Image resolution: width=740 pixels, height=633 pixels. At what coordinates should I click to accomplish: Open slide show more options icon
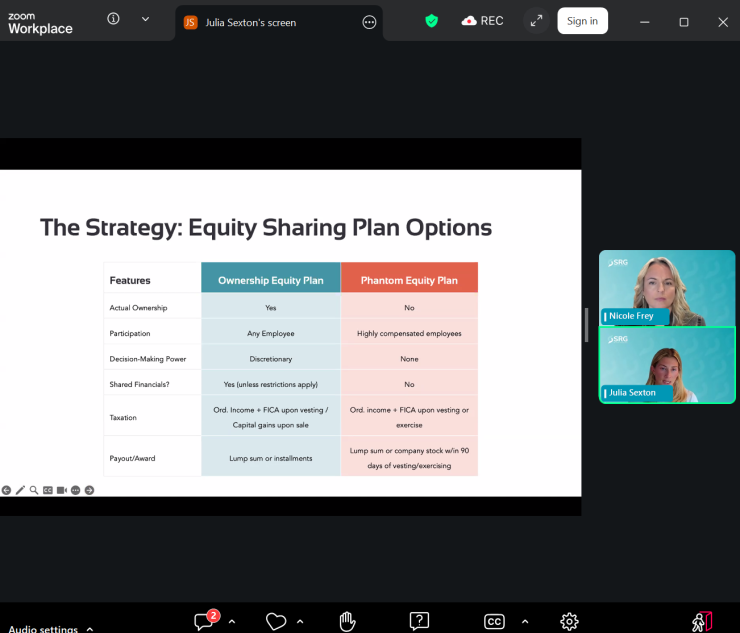(76, 490)
